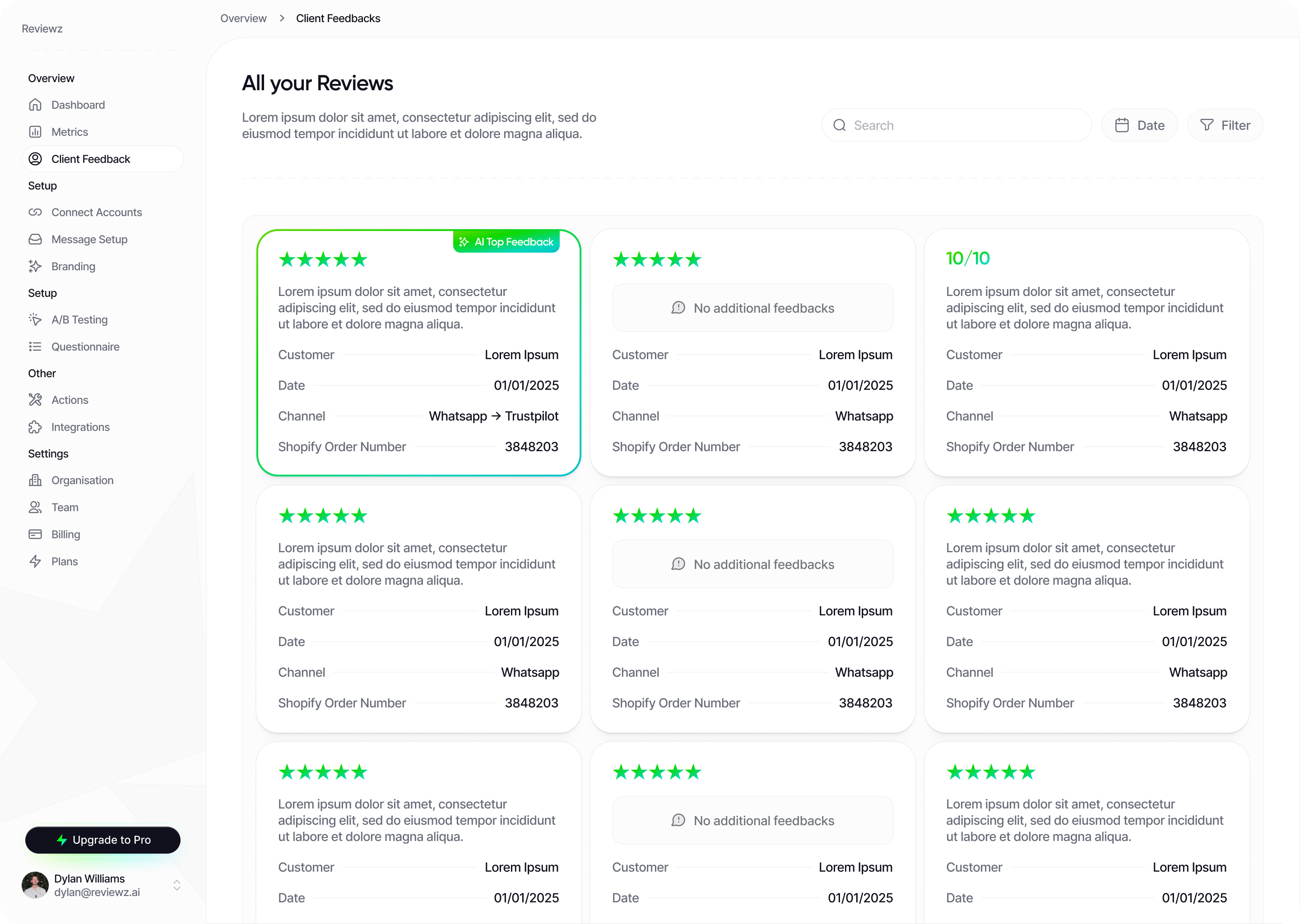The width and height of the screenshot is (1300, 924).
Task: Open Branding settings
Action: [x=102, y=266]
